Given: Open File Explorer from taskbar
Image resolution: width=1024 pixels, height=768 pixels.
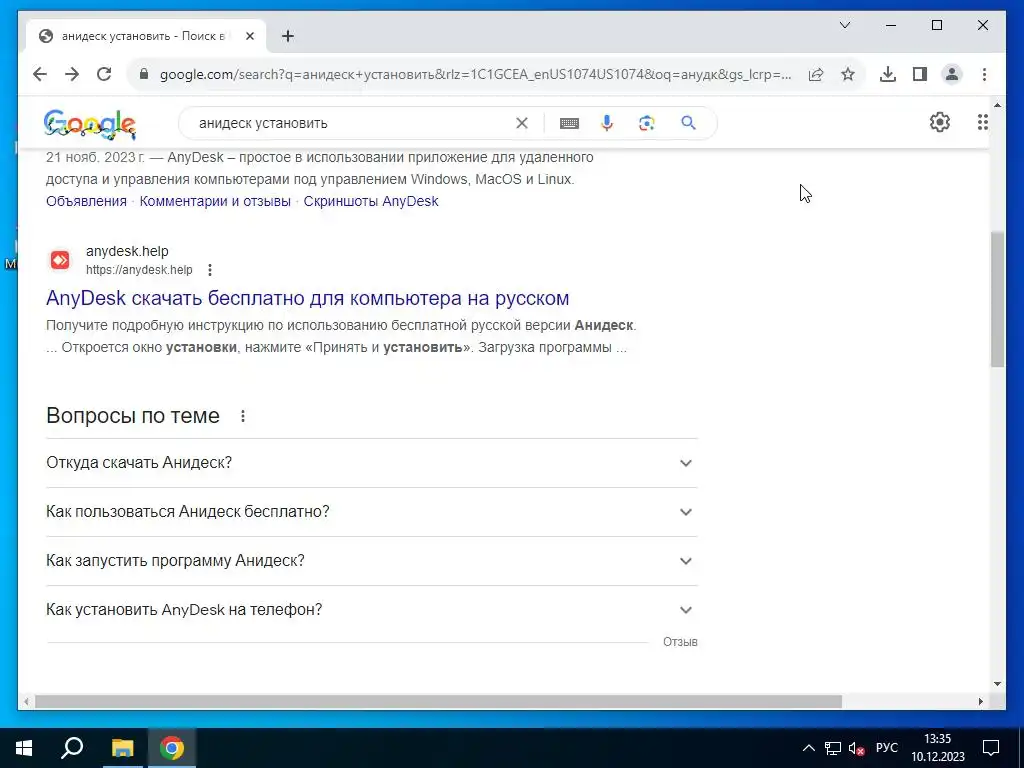Looking at the screenshot, I should tap(122, 748).
